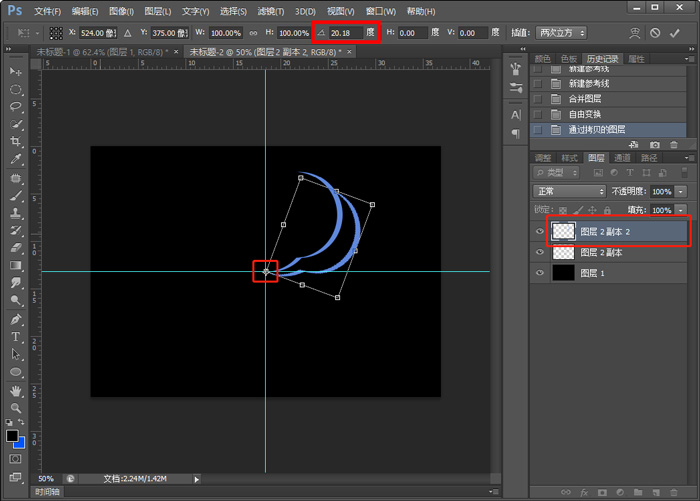Change the screen mode icon

pos(15,477)
